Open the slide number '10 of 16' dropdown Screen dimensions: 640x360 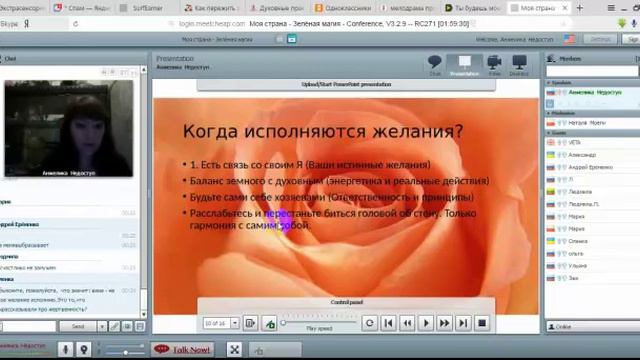click(235, 323)
